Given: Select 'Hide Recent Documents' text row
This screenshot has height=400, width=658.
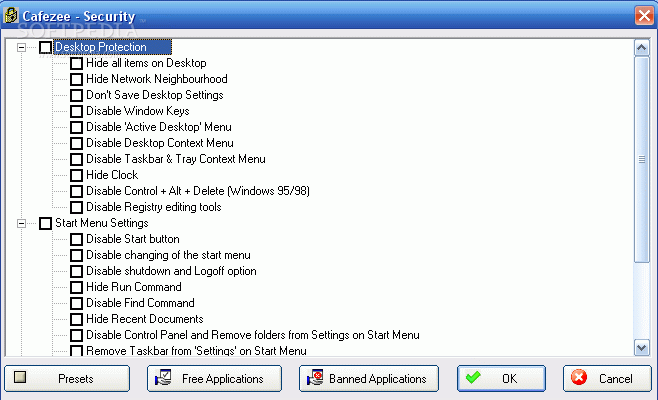Looking at the screenshot, I should tap(145, 319).
